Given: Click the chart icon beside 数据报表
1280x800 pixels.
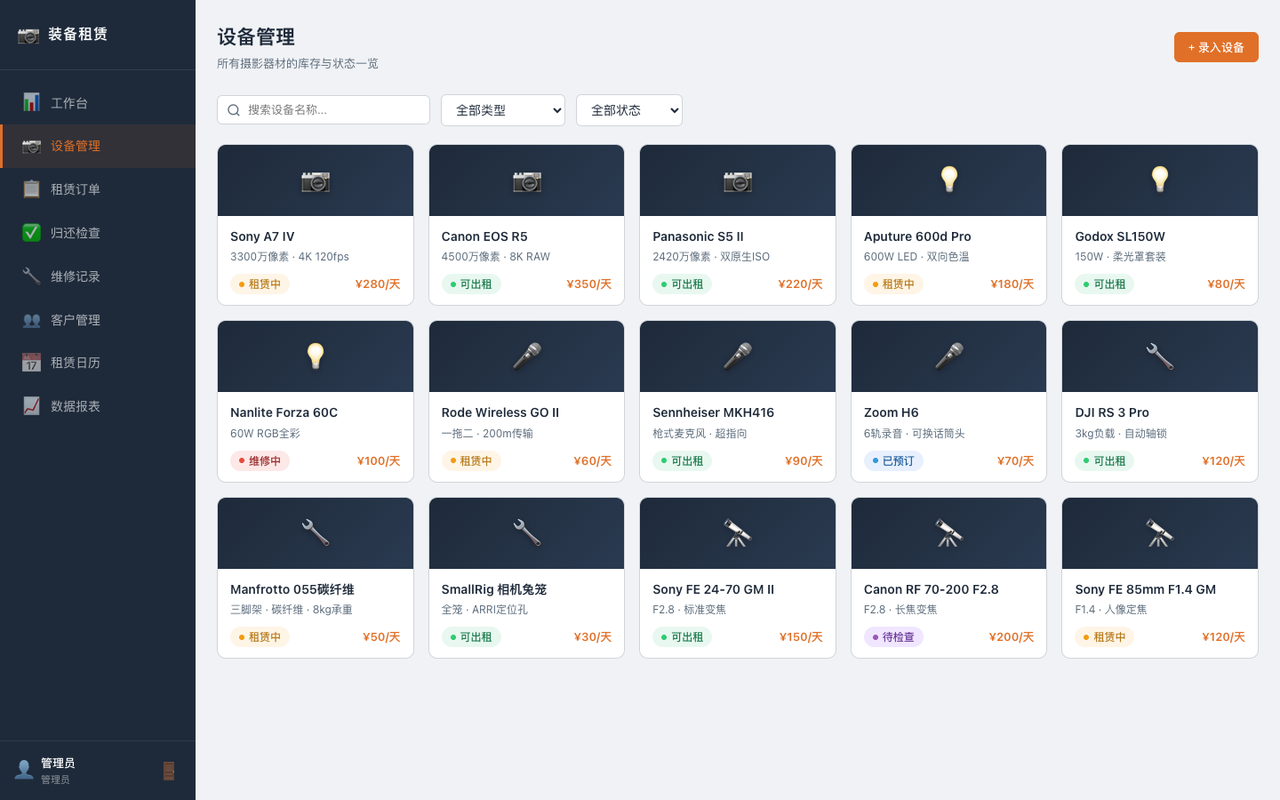Looking at the screenshot, I should 31,406.
